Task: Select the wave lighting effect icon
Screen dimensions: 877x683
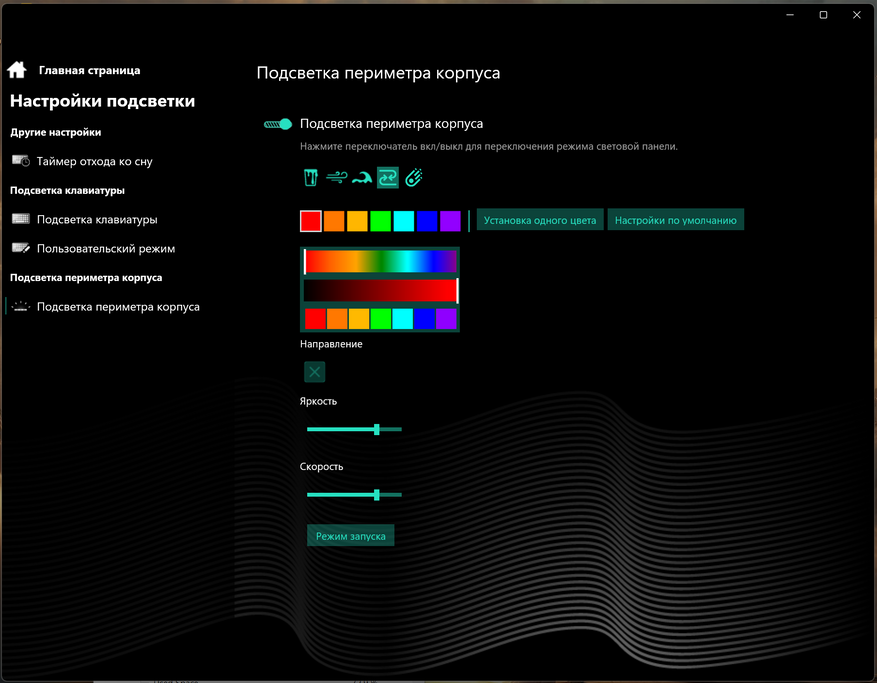Action: coord(362,178)
